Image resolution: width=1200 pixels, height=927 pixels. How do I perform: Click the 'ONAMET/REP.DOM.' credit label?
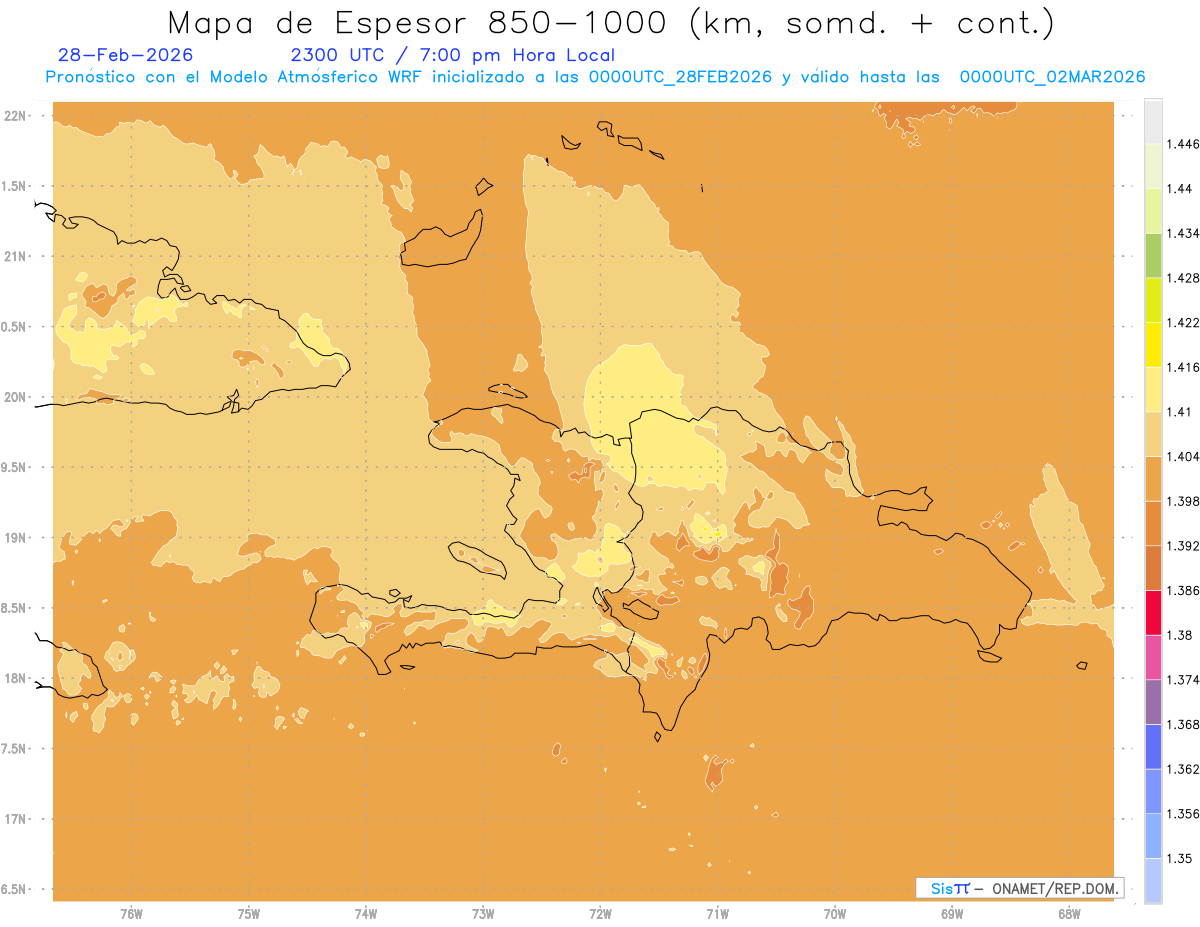pyautogui.click(x=1055, y=888)
